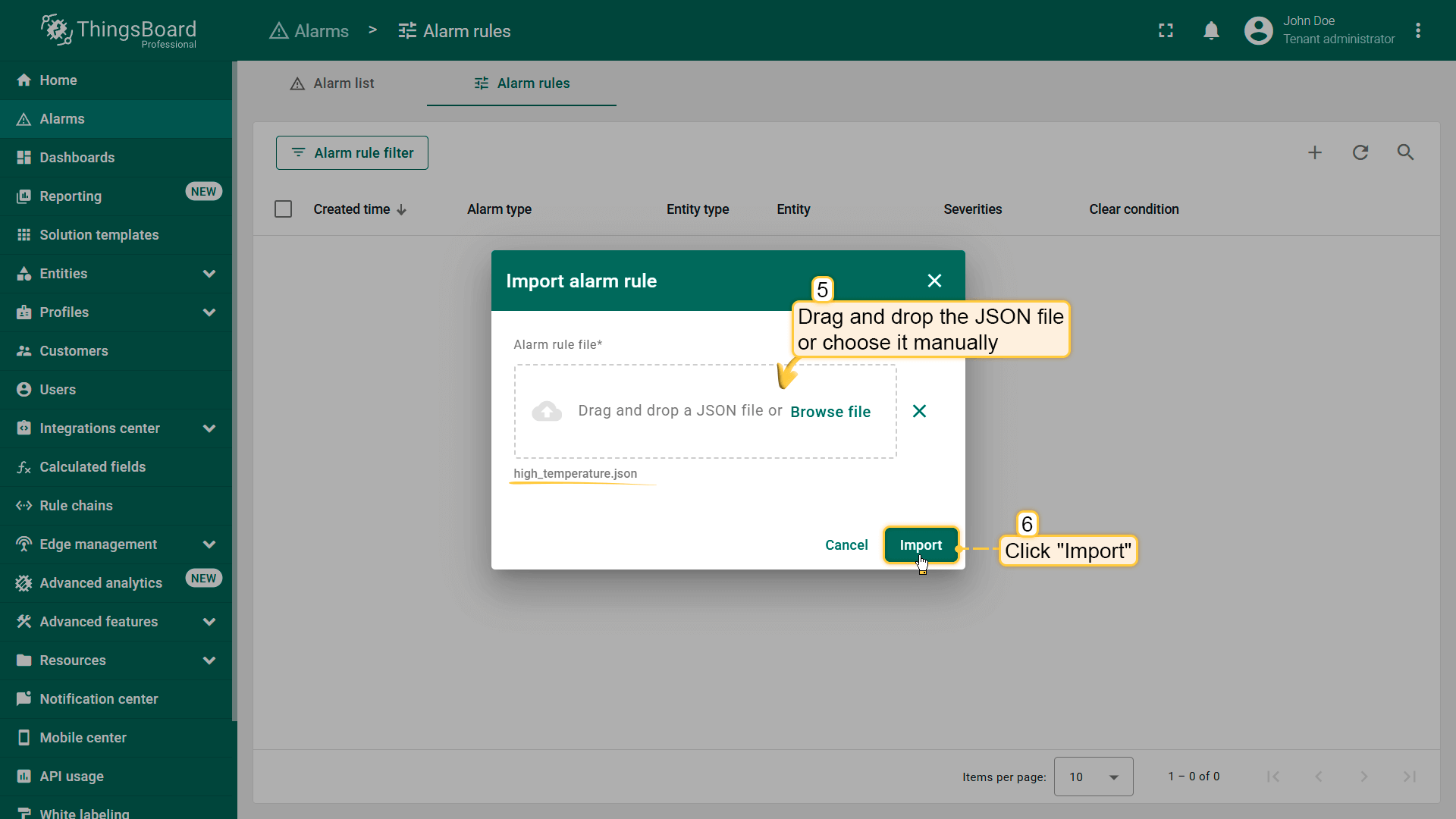The width and height of the screenshot is (1456, 819).
Task: Expand the Profiles sidebar section
Action: pyautogui.click(x=209, y=312)
